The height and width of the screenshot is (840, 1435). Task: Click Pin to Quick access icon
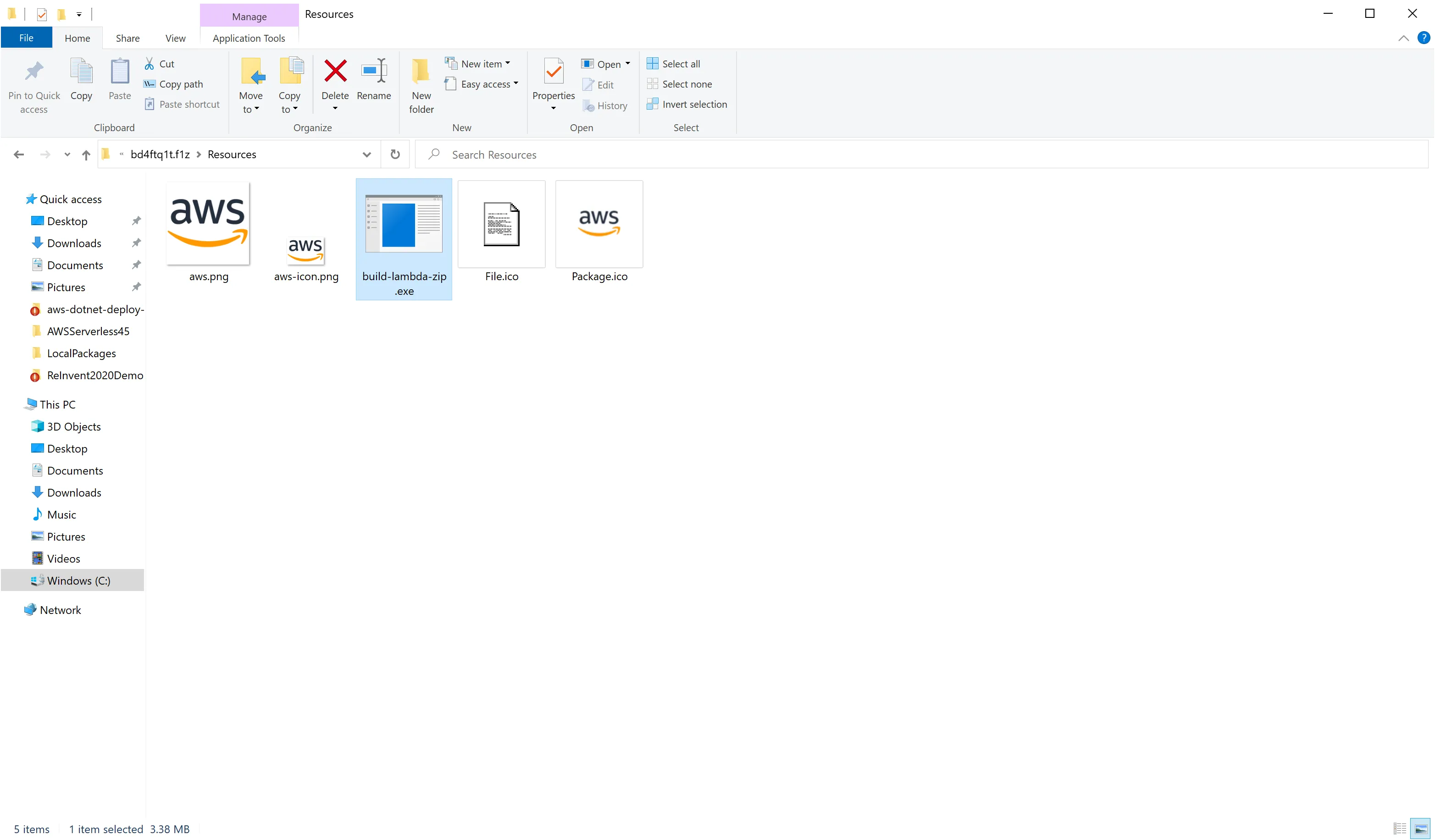33,72
